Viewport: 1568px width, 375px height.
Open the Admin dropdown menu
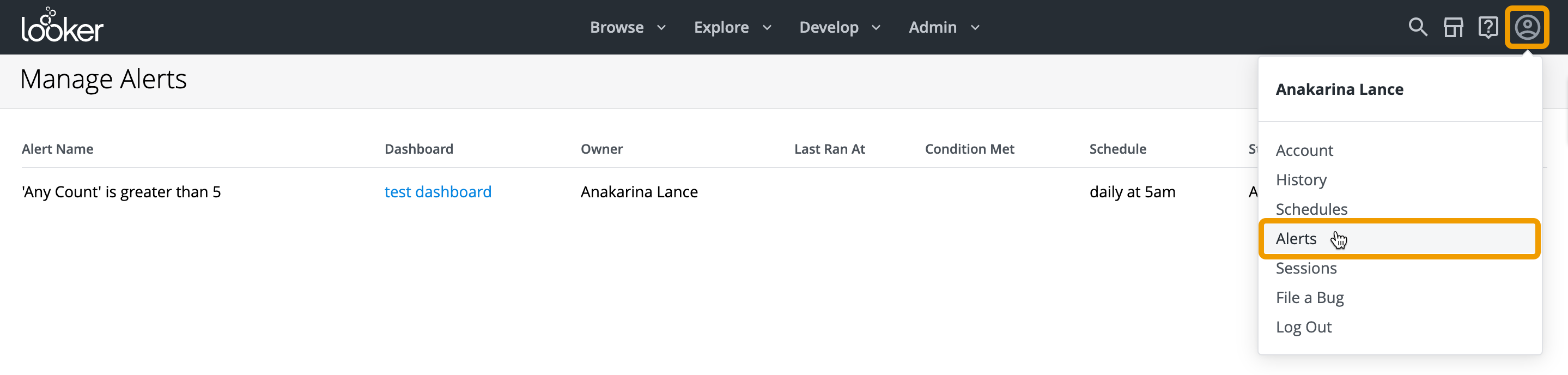pos(944,27)
